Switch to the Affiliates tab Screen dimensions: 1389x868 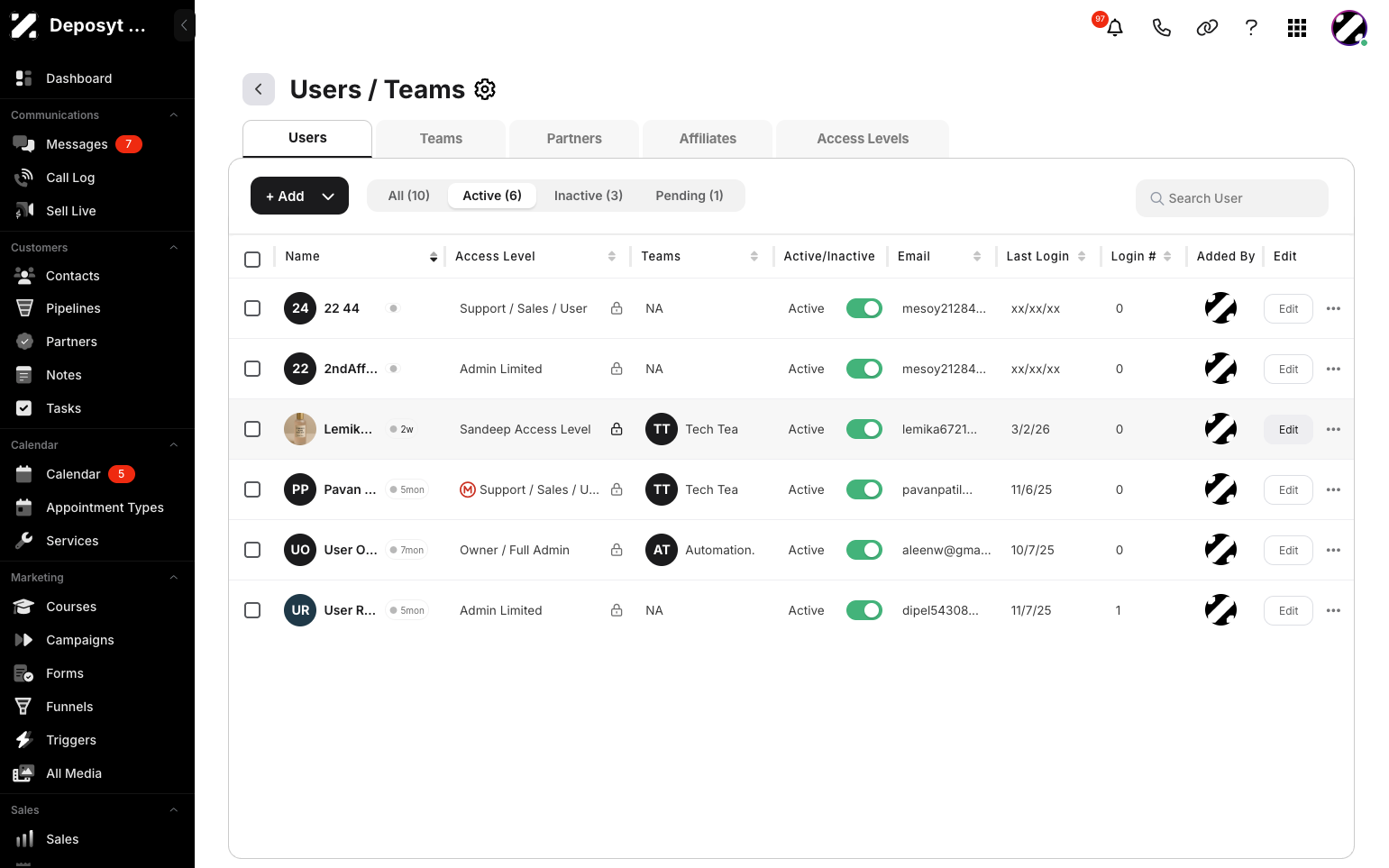coord(708,139)
